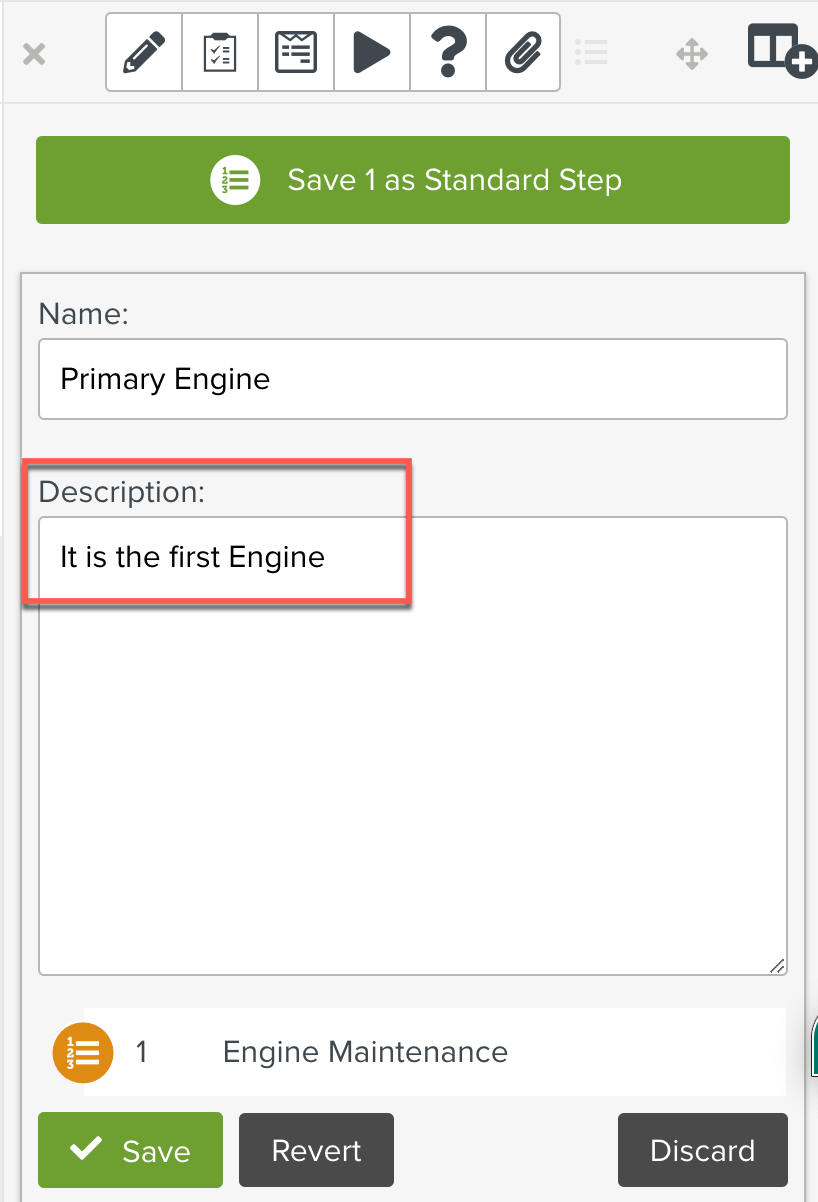Click the Revert button
Image resolution: width=818 pixels, height=1202 pixels.
(316, 1150)
